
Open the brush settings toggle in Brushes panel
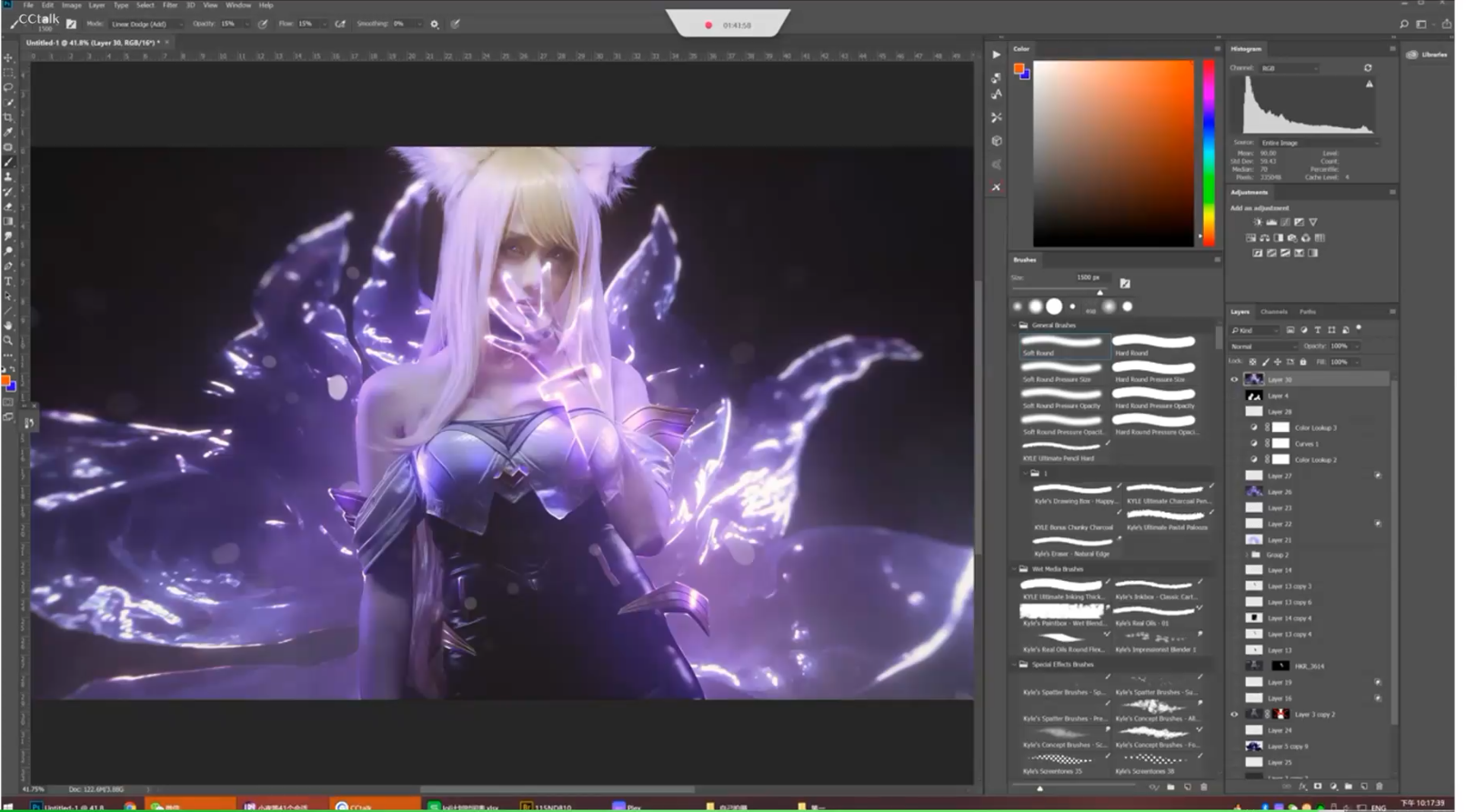point(1125,284)
